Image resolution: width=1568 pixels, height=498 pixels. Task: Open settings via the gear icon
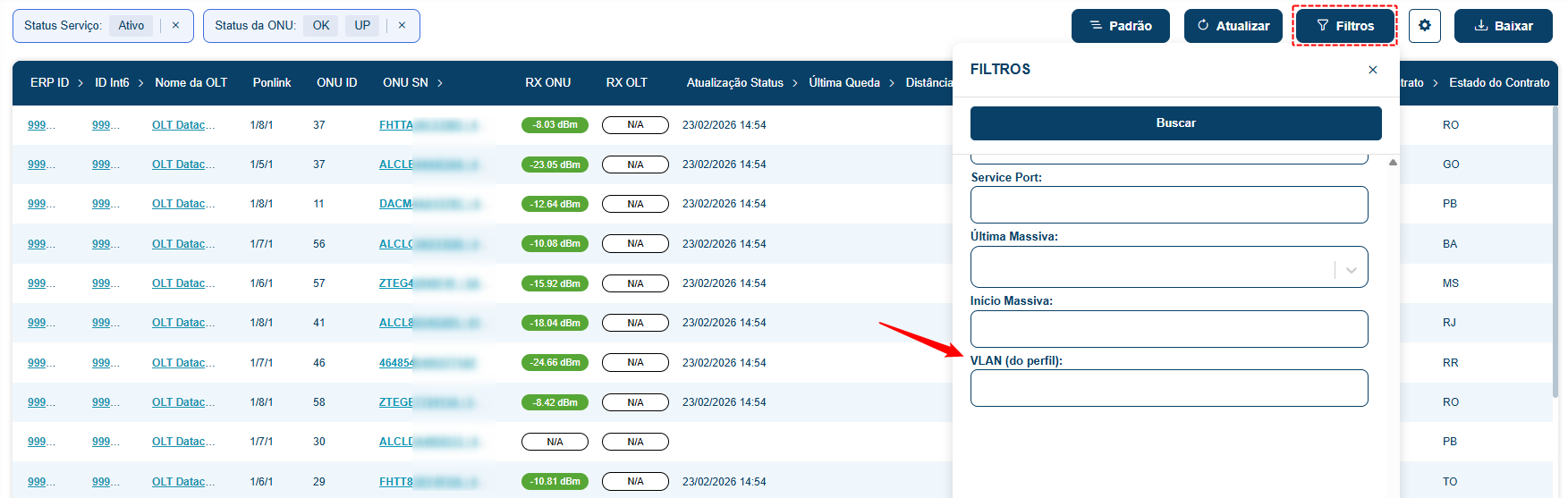[x=1425, y=26]
